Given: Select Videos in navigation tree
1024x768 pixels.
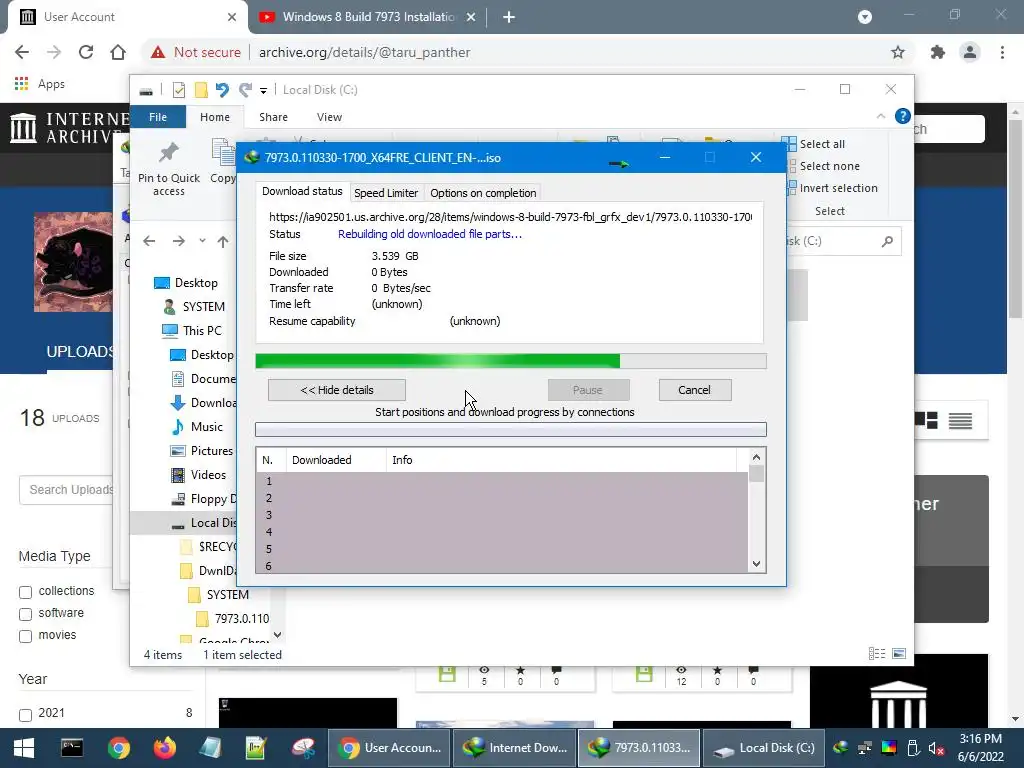Looking at the screenshot, I should point(198,475).
